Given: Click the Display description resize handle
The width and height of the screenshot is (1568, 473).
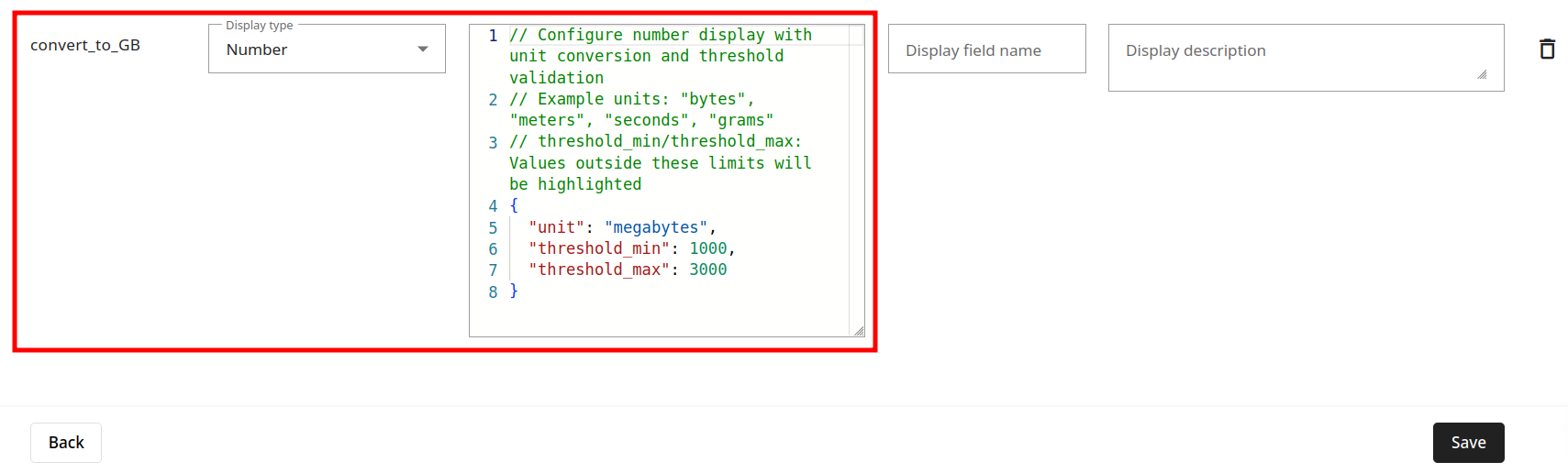Looking at the screenshot, I should 1482,75.
